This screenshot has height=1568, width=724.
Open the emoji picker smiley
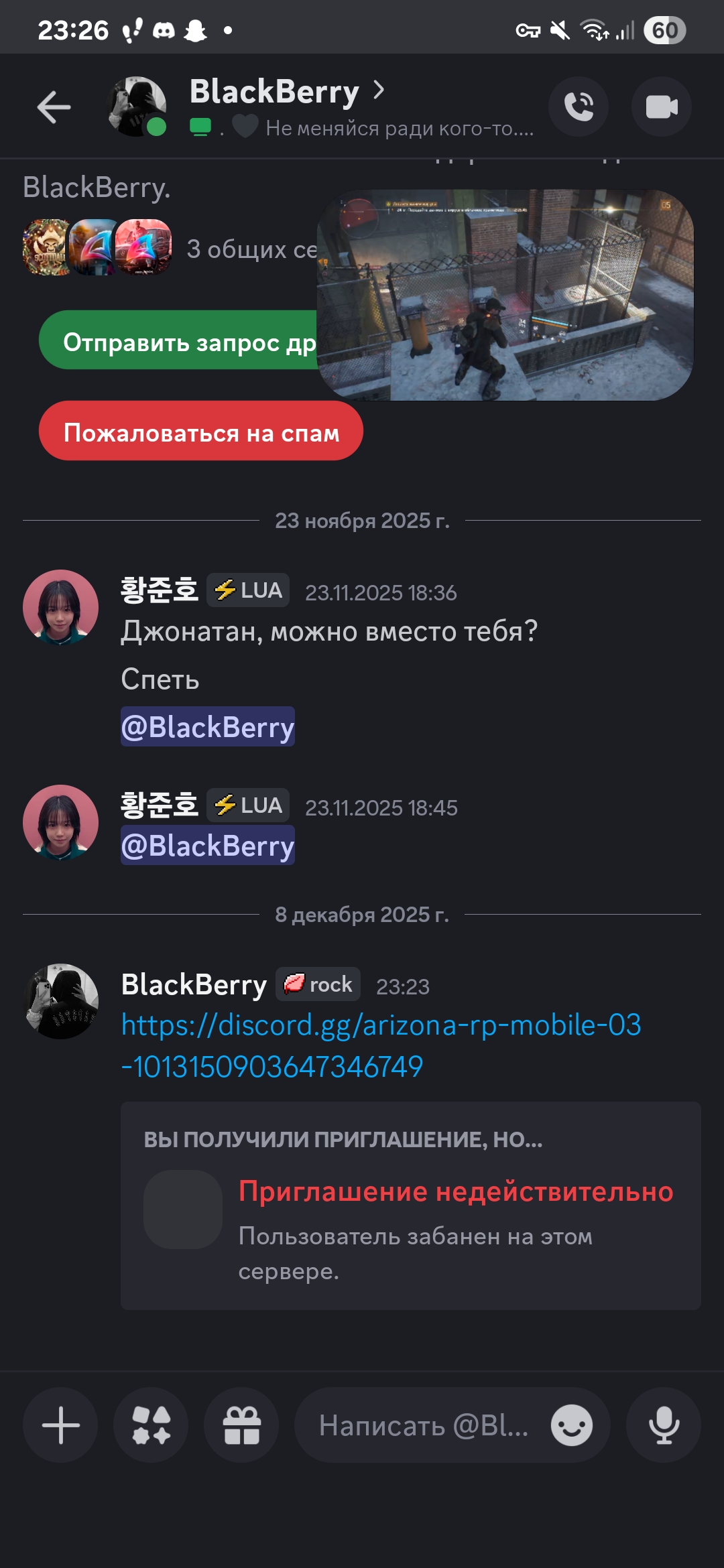[572, 1425]
